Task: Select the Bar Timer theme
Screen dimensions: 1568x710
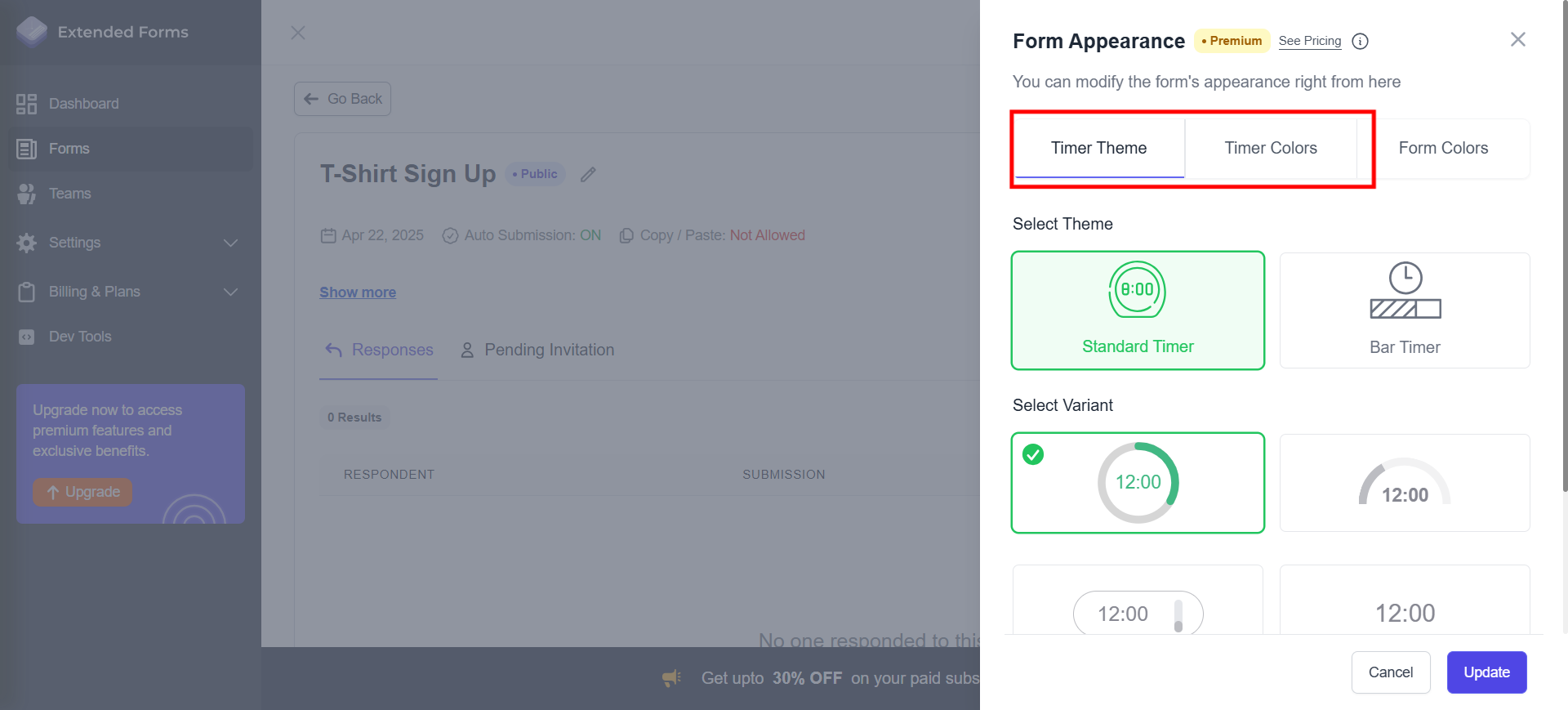Action: click(x=1404, y=310)
